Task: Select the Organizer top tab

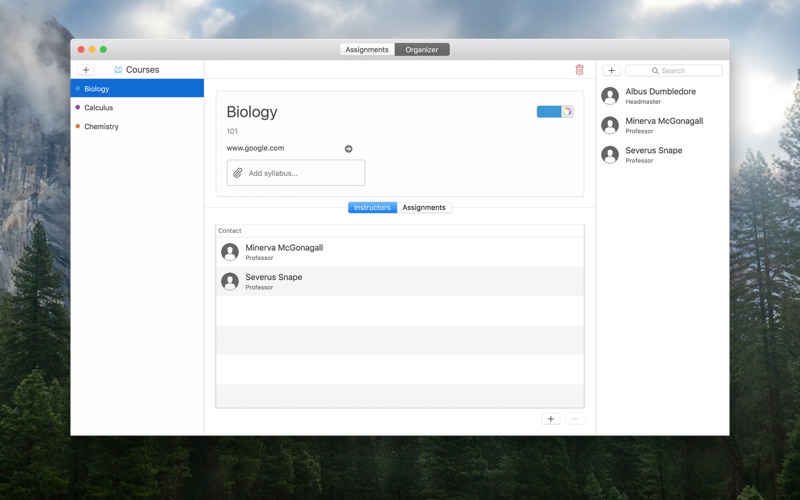Action: [422, 49]
